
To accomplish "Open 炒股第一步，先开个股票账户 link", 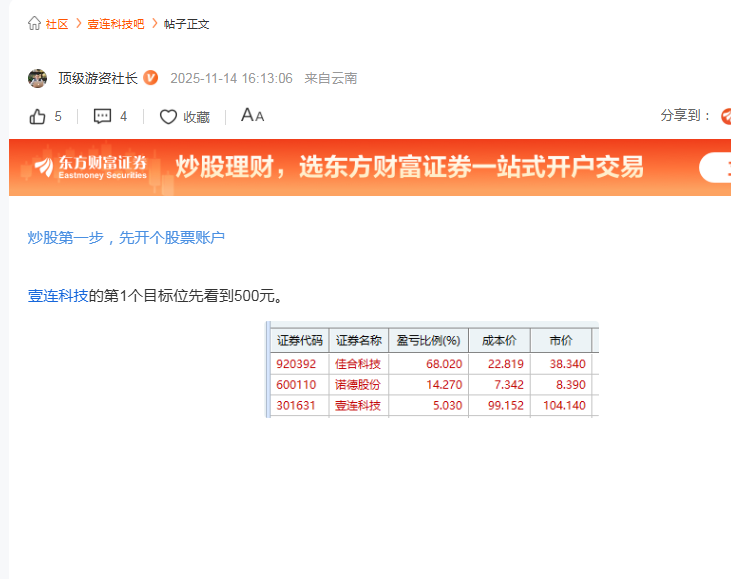I will click(x=126, y=238).
